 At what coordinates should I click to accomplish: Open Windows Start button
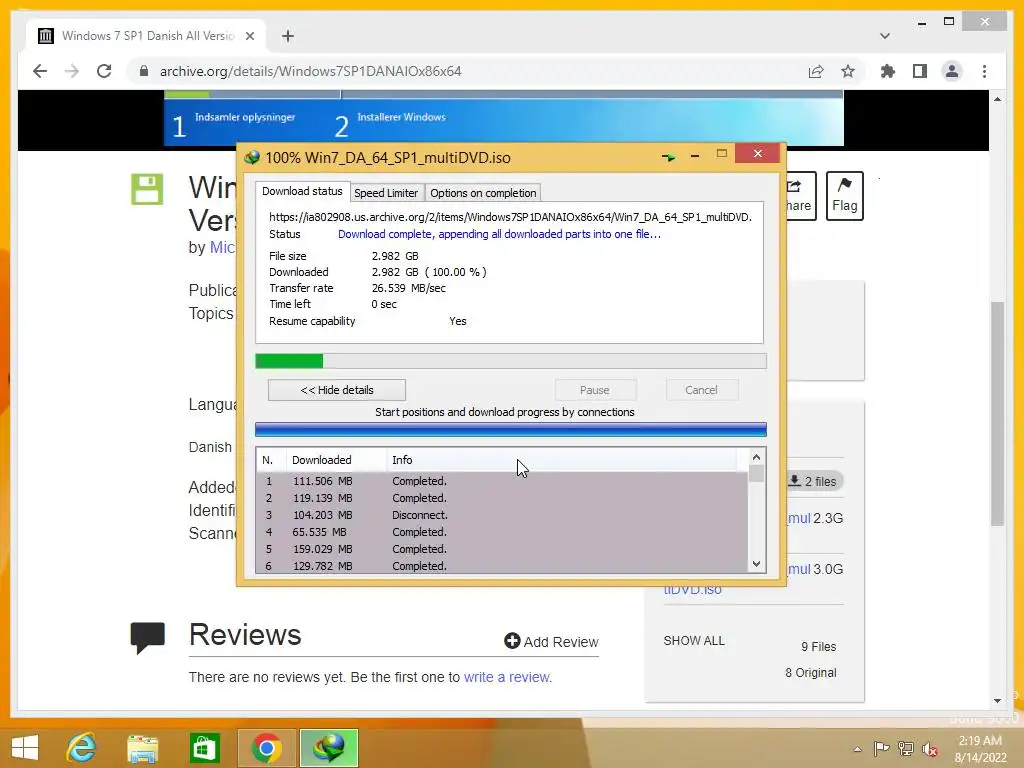tap(25, 748)
